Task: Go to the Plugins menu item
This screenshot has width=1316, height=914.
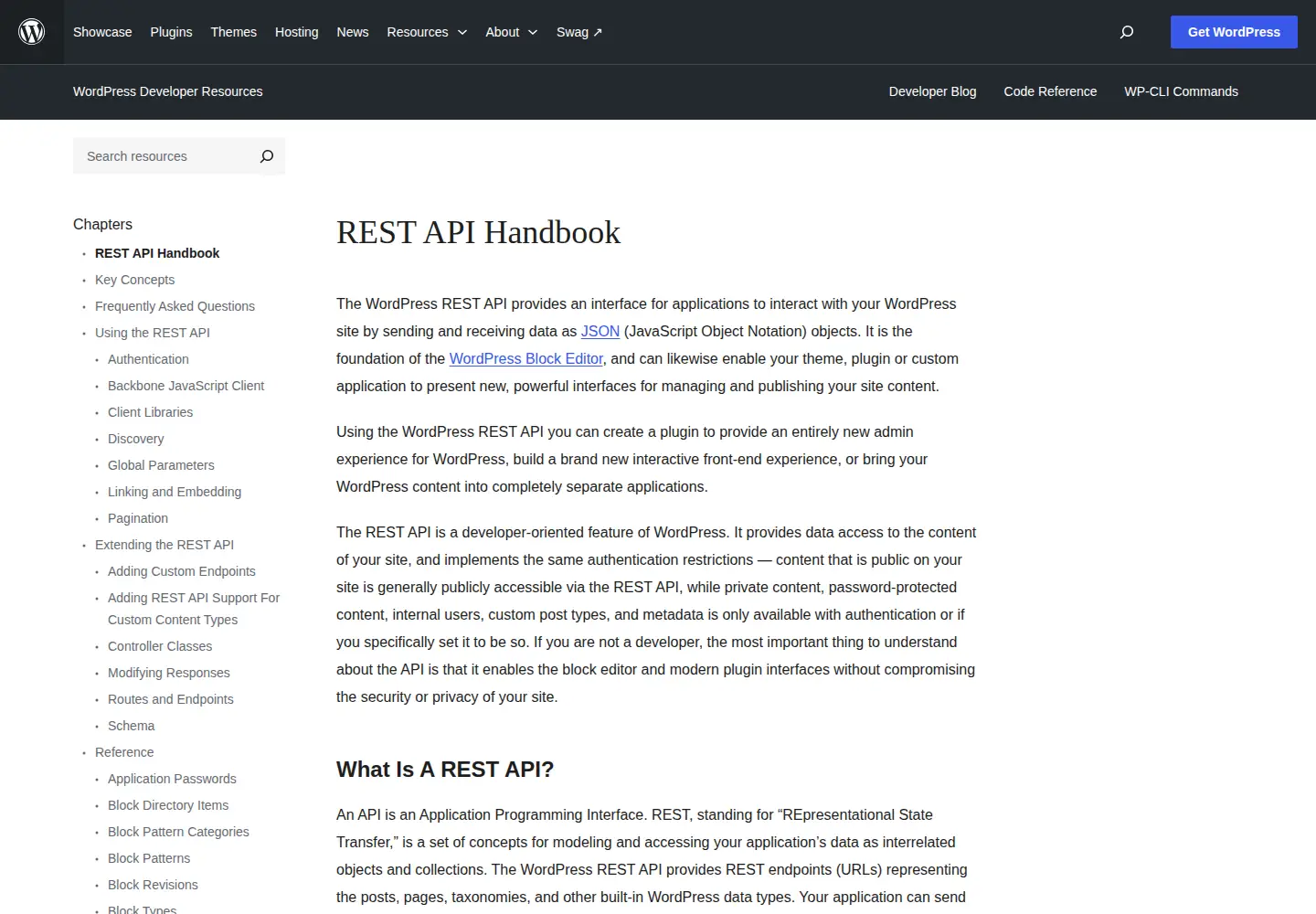Action: 171,32
